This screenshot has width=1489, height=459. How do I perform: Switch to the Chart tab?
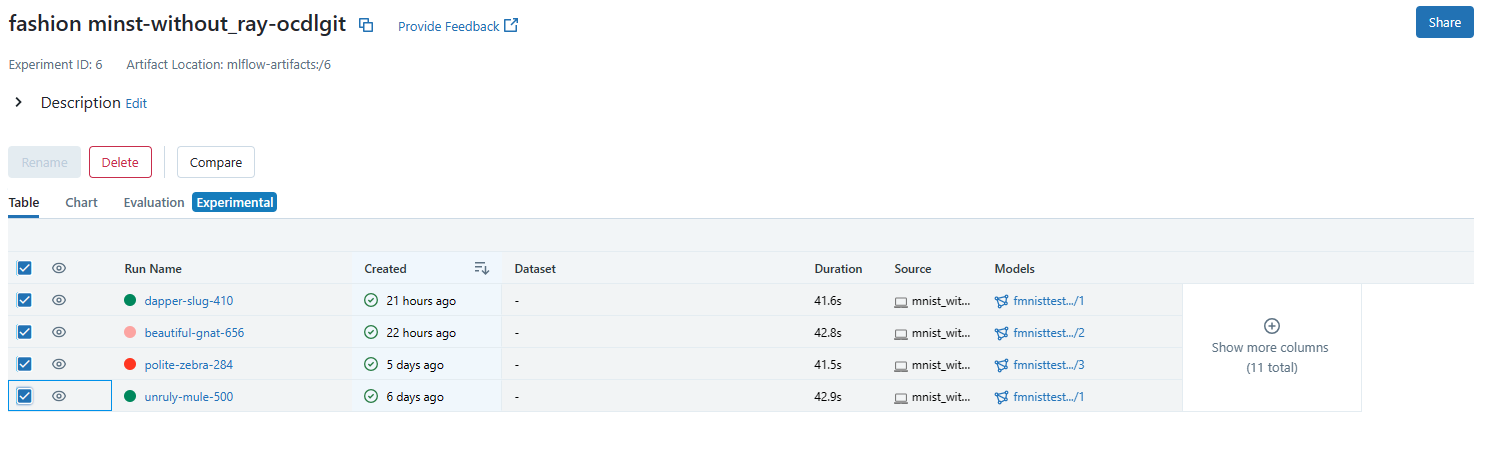81,202
